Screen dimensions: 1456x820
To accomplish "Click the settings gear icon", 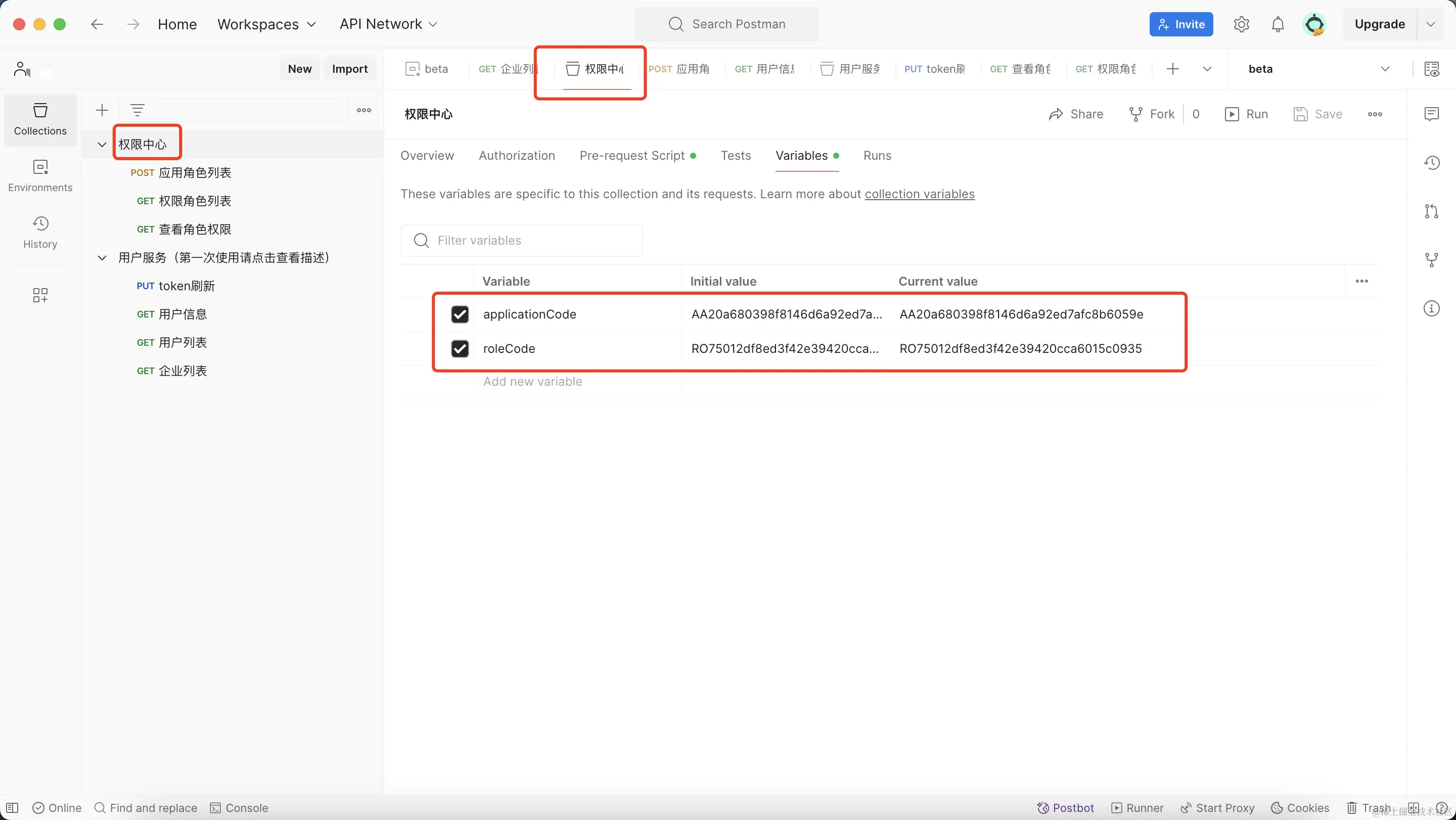I will [x=1241, y=24].
